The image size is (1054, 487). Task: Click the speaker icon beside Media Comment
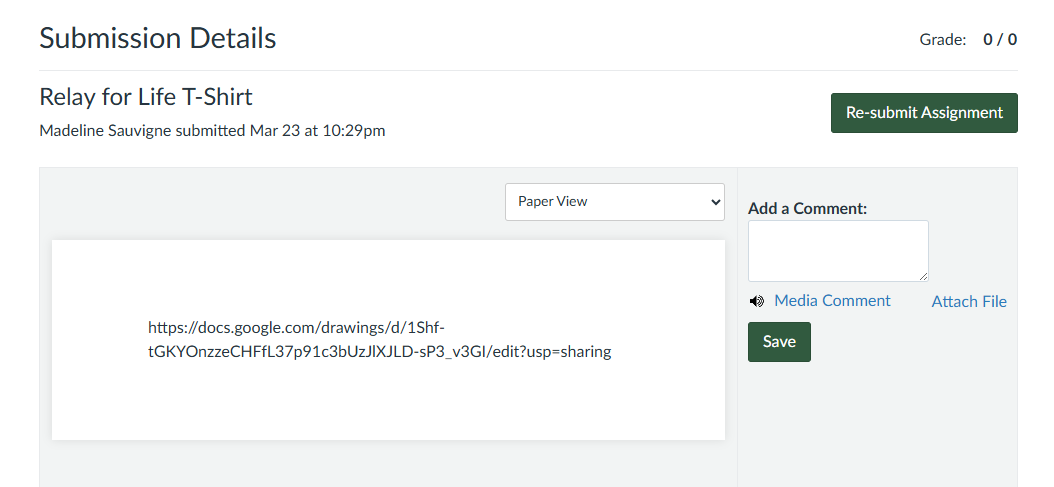coord(757,301)
